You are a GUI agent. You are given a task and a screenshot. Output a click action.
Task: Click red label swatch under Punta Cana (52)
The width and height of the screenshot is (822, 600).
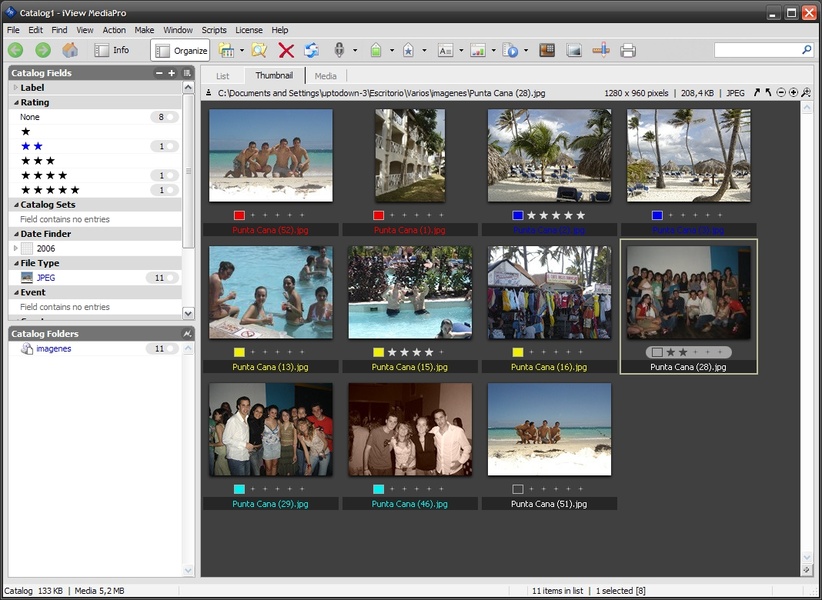coord(239,215)
